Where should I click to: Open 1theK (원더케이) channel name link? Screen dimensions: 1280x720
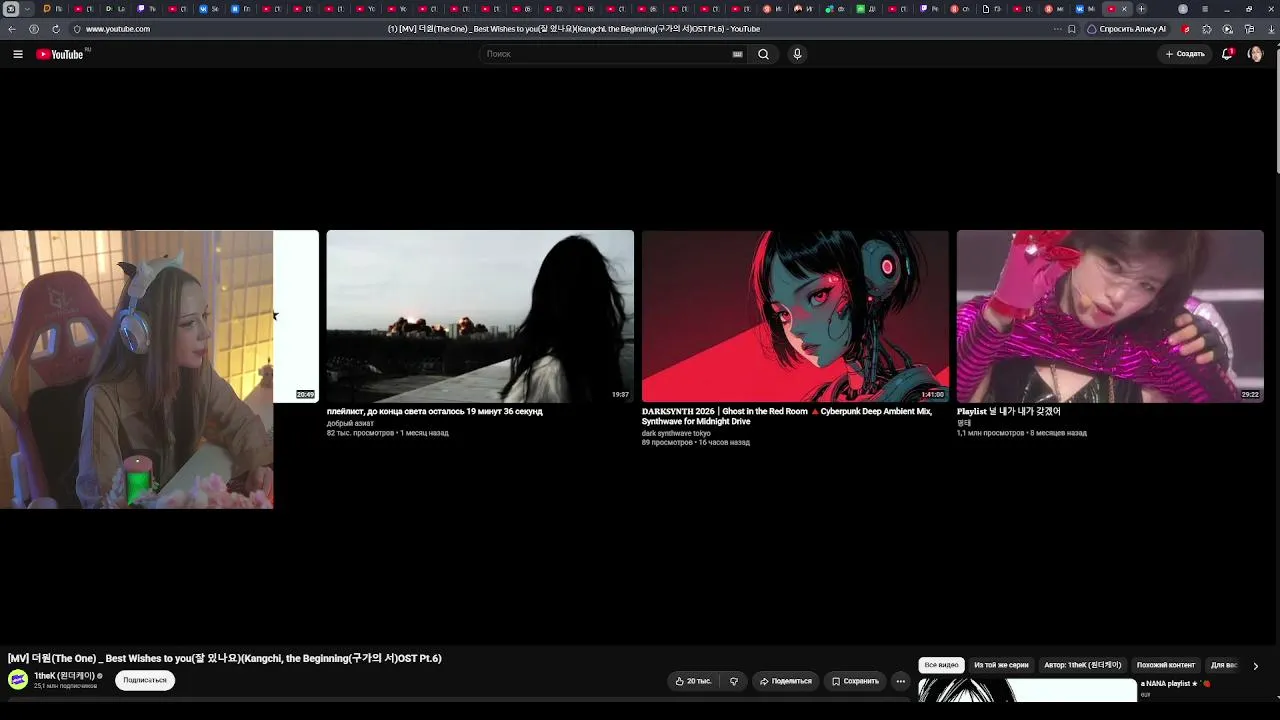65,676
